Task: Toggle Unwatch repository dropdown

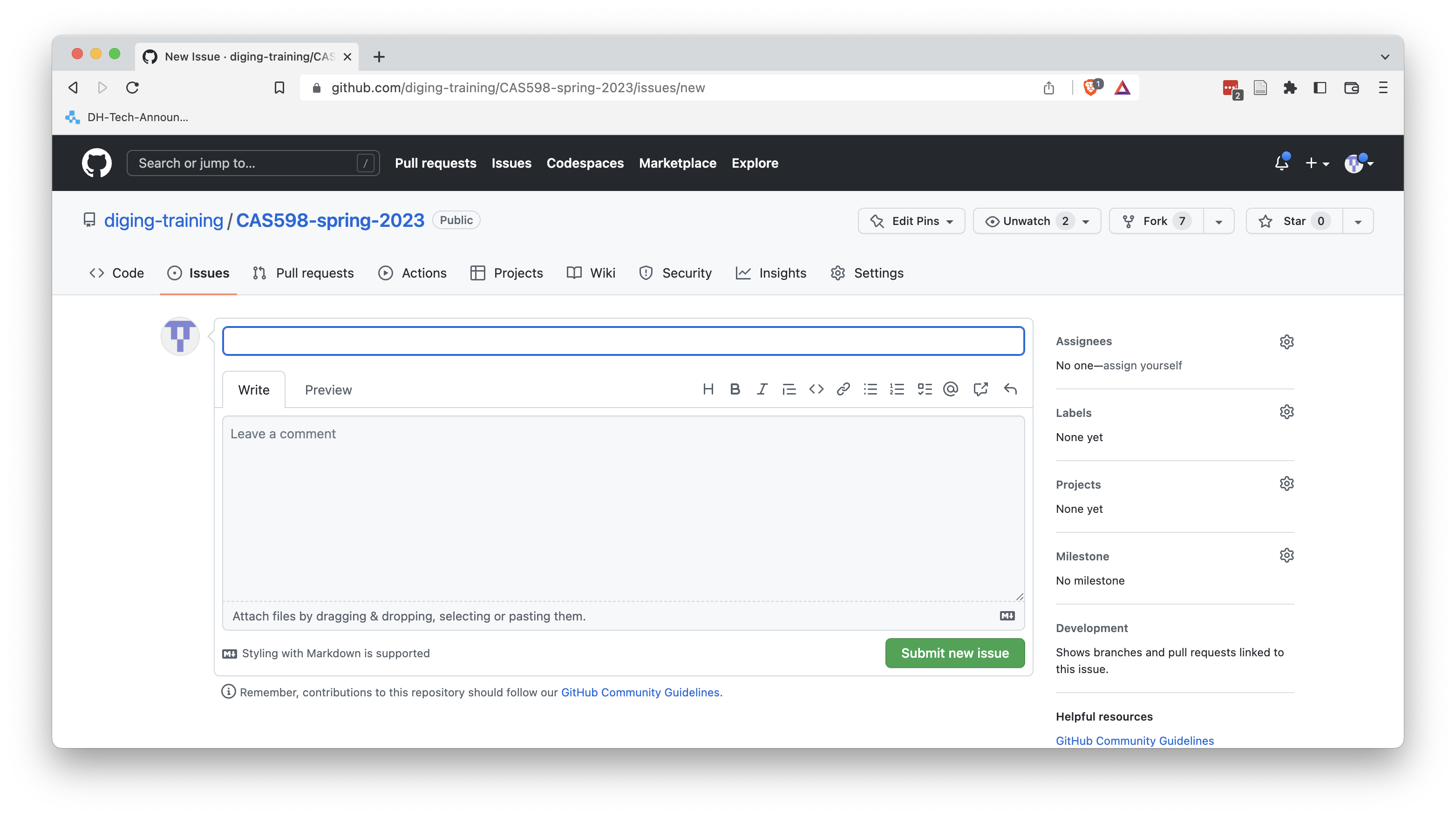Action: coord(1087,220)
